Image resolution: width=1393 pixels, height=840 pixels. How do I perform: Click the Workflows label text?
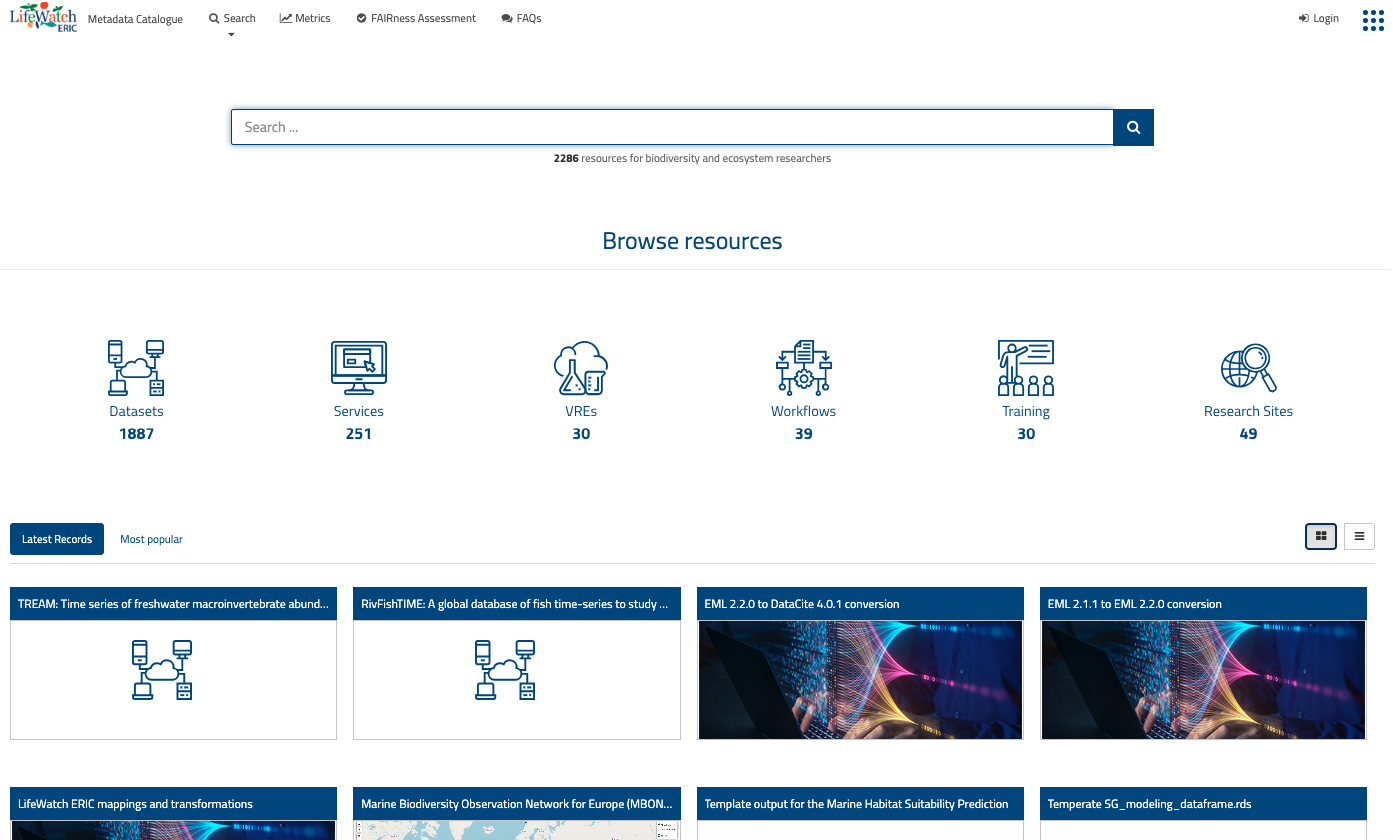803,411
